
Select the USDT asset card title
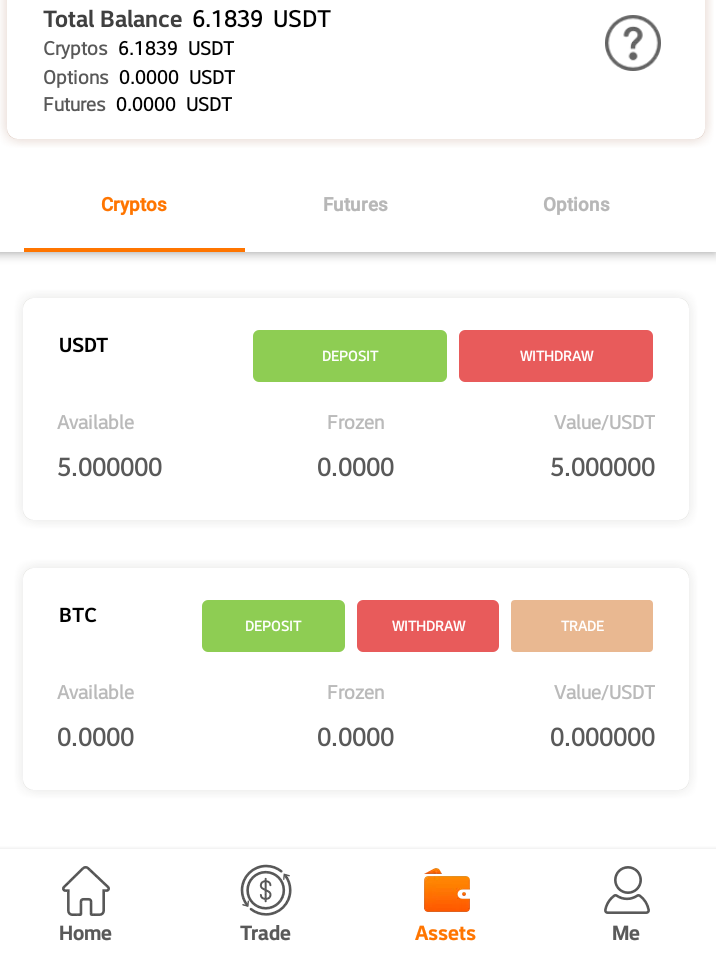[83, 345]
